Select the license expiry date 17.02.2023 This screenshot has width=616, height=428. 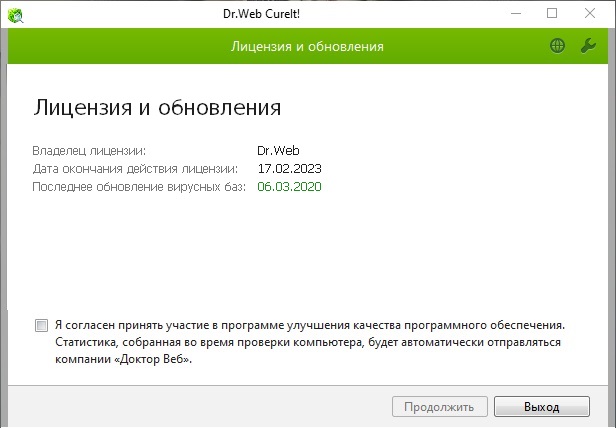290,169
